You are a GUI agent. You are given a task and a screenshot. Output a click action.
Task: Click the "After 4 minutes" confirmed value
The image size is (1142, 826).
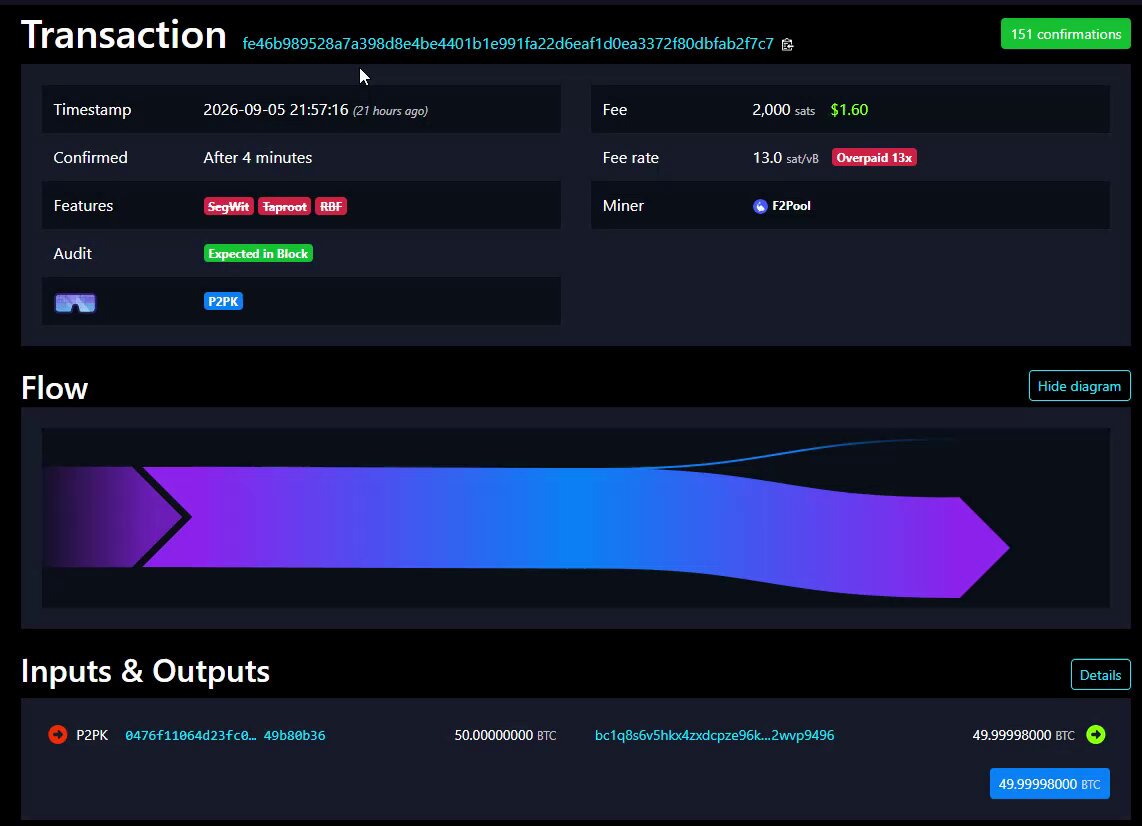point(258,158)
